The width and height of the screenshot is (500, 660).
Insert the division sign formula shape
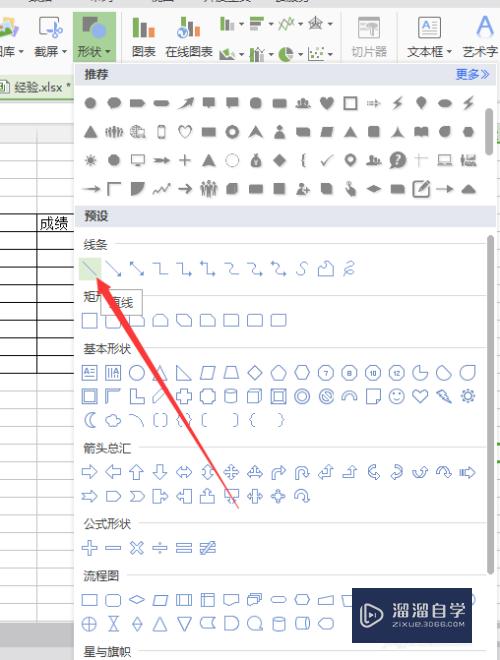[x=160, y=548]
